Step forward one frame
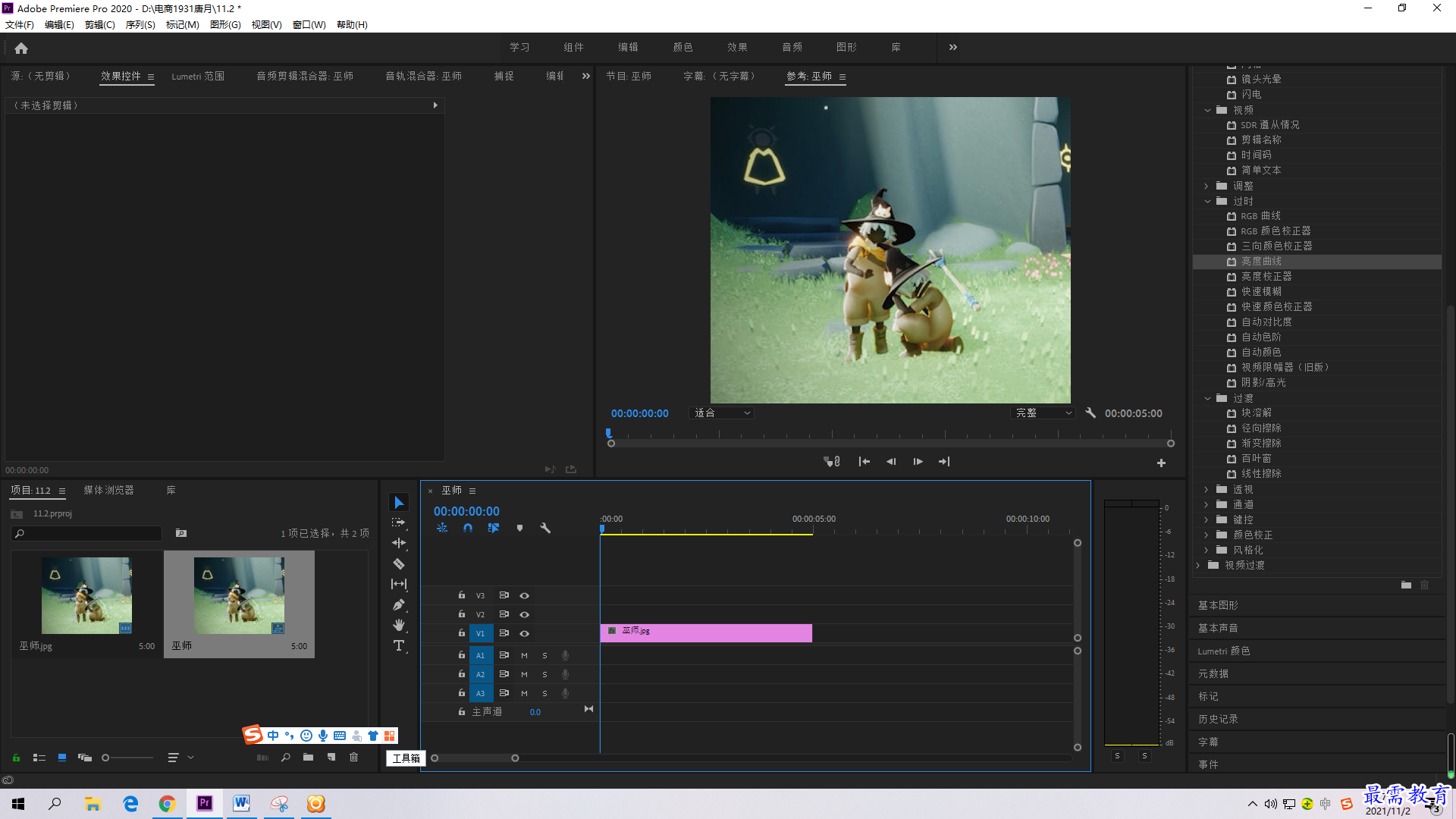Screen dimensions: 1456x819 pos(918,461)
